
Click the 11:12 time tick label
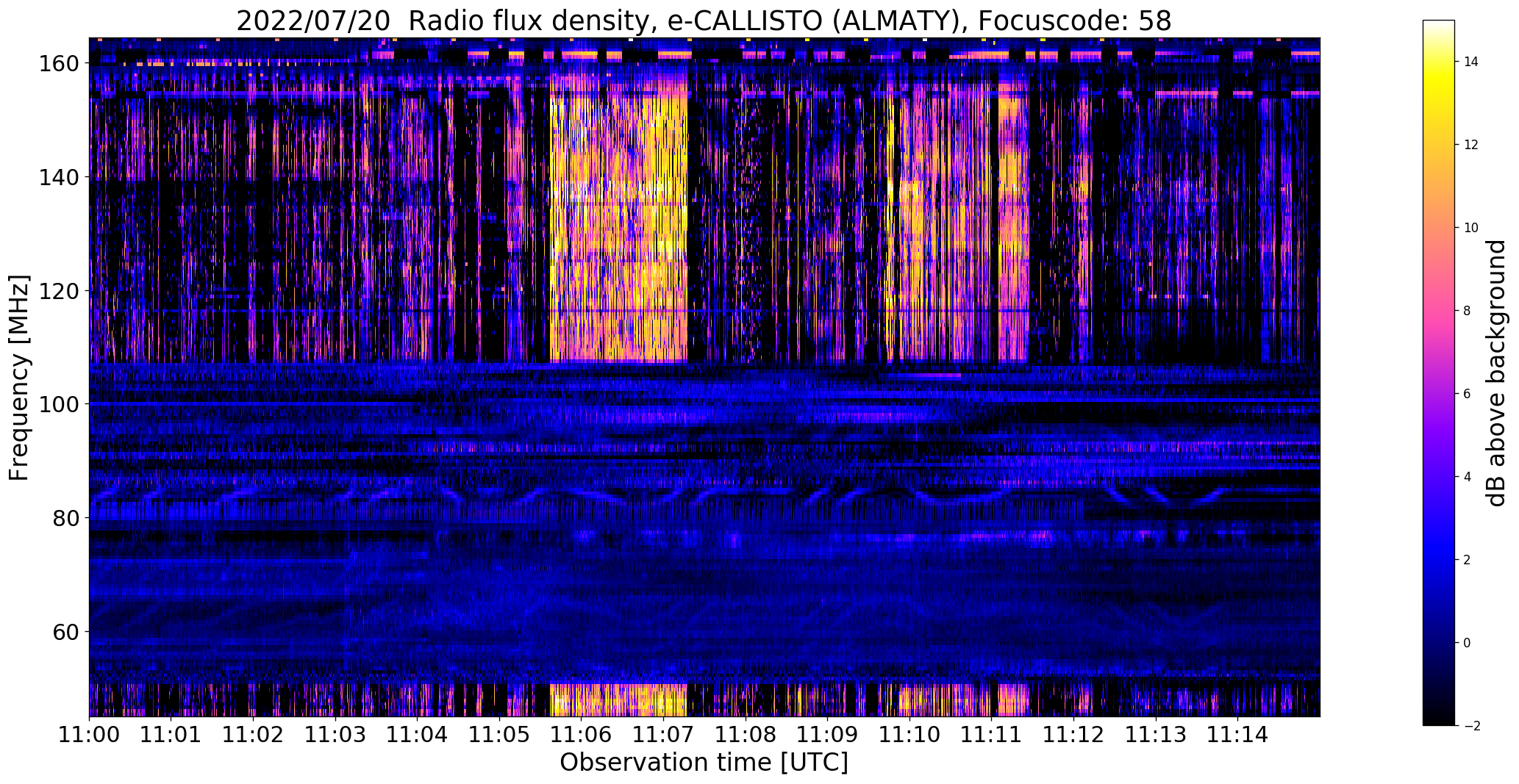[x=1074, y=734]
